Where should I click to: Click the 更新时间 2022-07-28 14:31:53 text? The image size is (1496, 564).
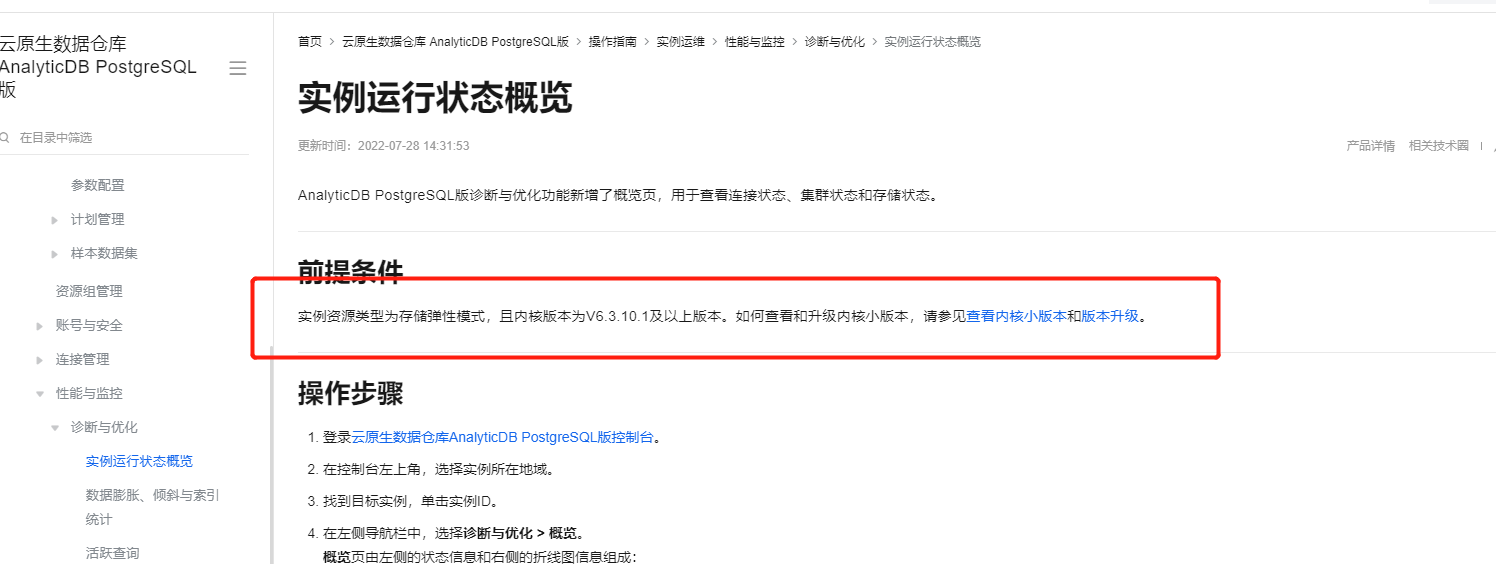click(384, 146)
